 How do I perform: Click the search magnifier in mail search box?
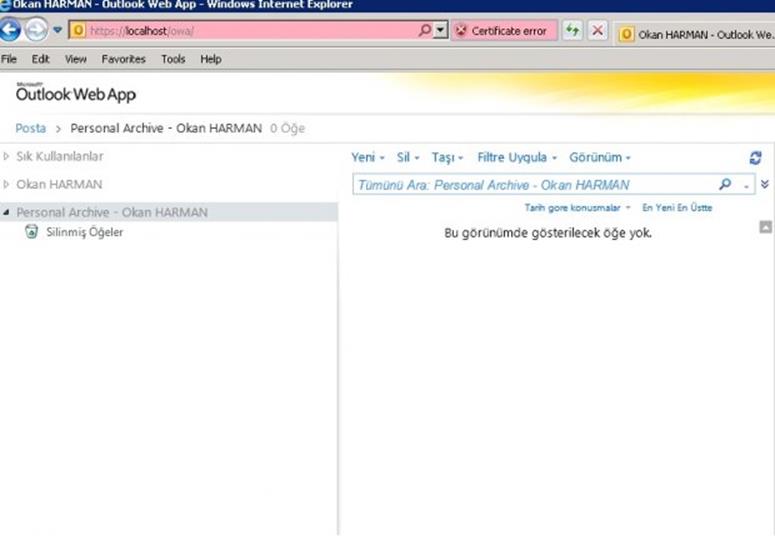[x=725, y=184]
